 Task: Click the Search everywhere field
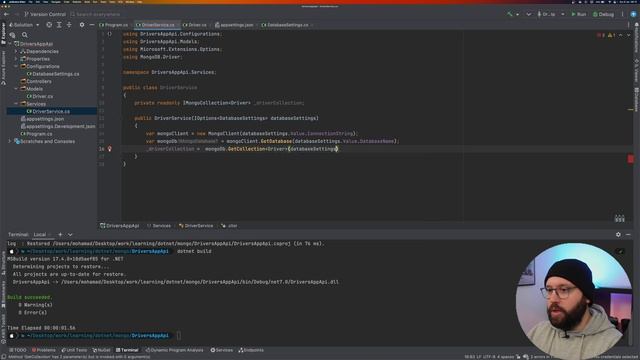click(x=95, y=14)
